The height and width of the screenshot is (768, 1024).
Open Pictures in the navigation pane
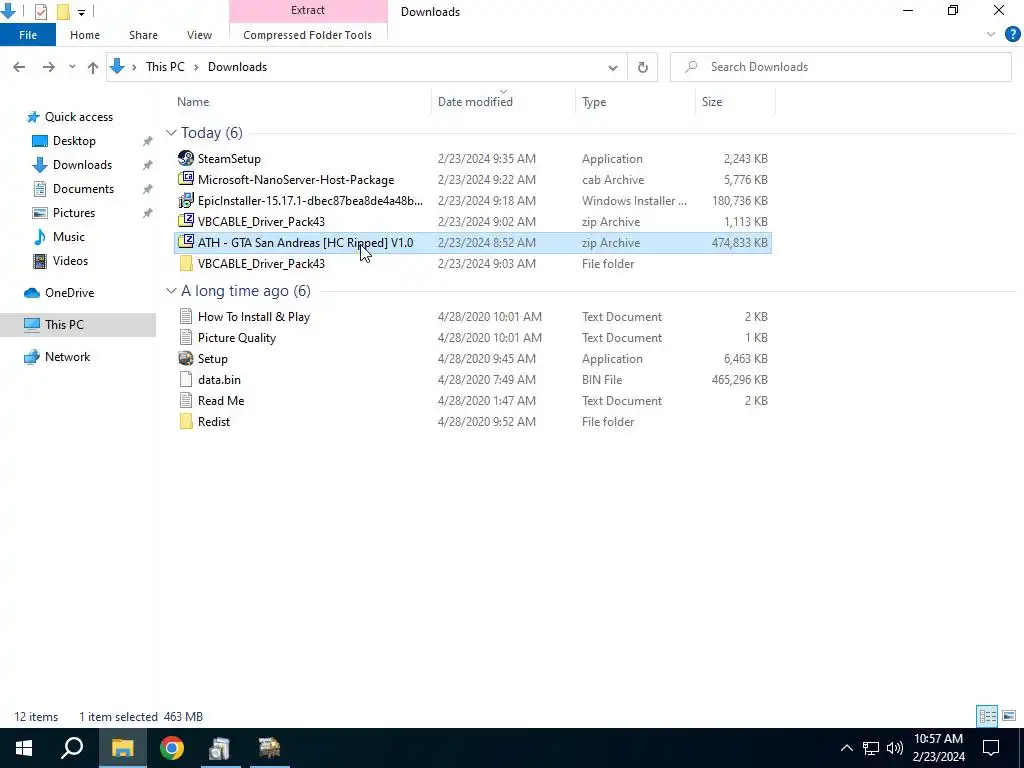74,213
